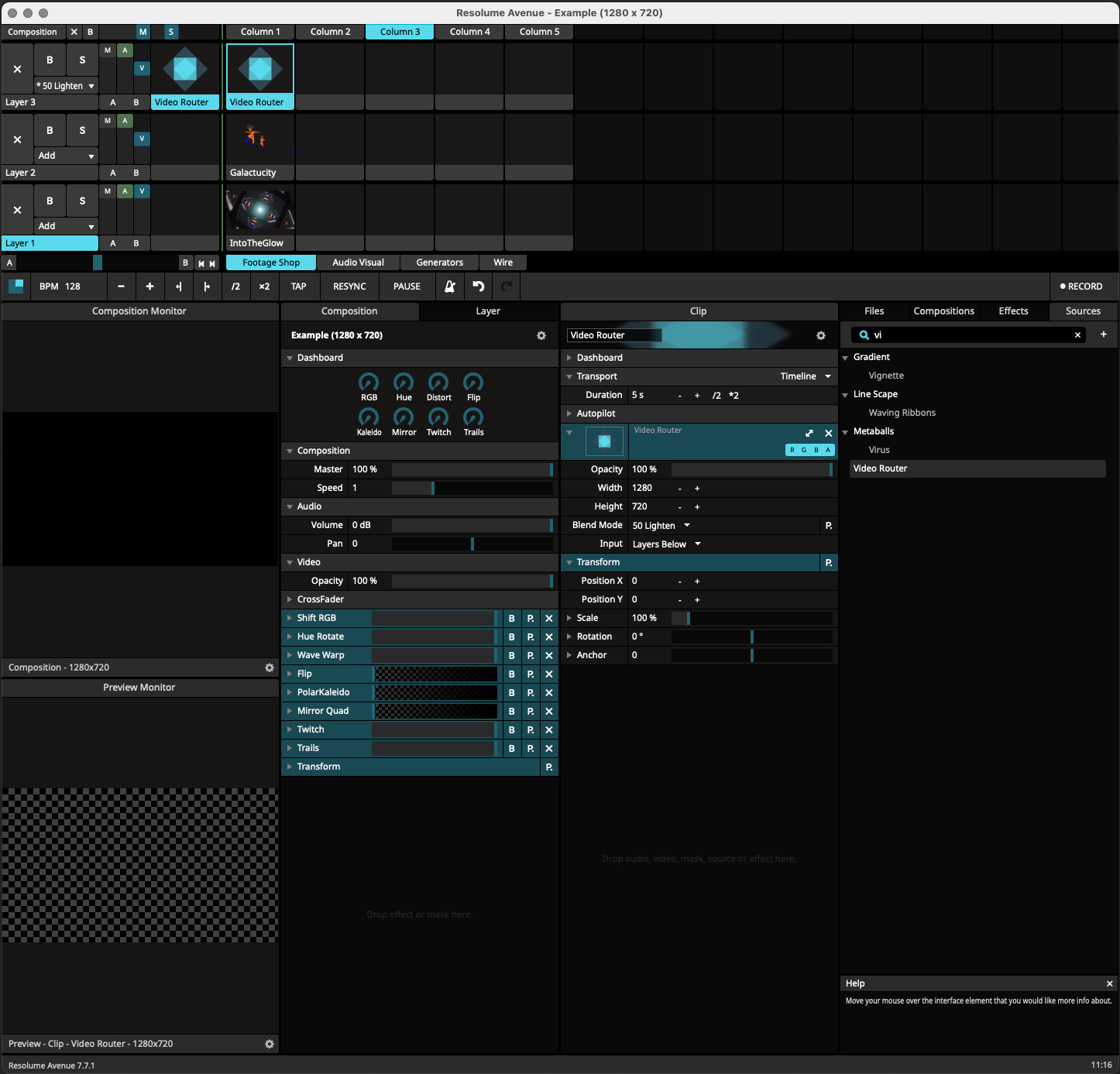Clear the sources search field
1120x1074 pixels.
point(1077,335)
